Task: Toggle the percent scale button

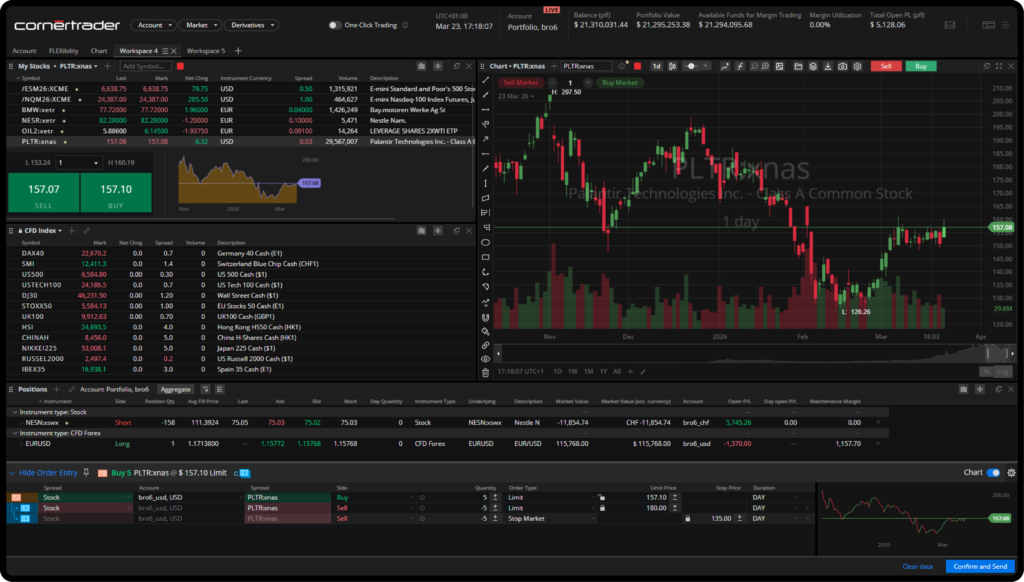Action: 986,372
